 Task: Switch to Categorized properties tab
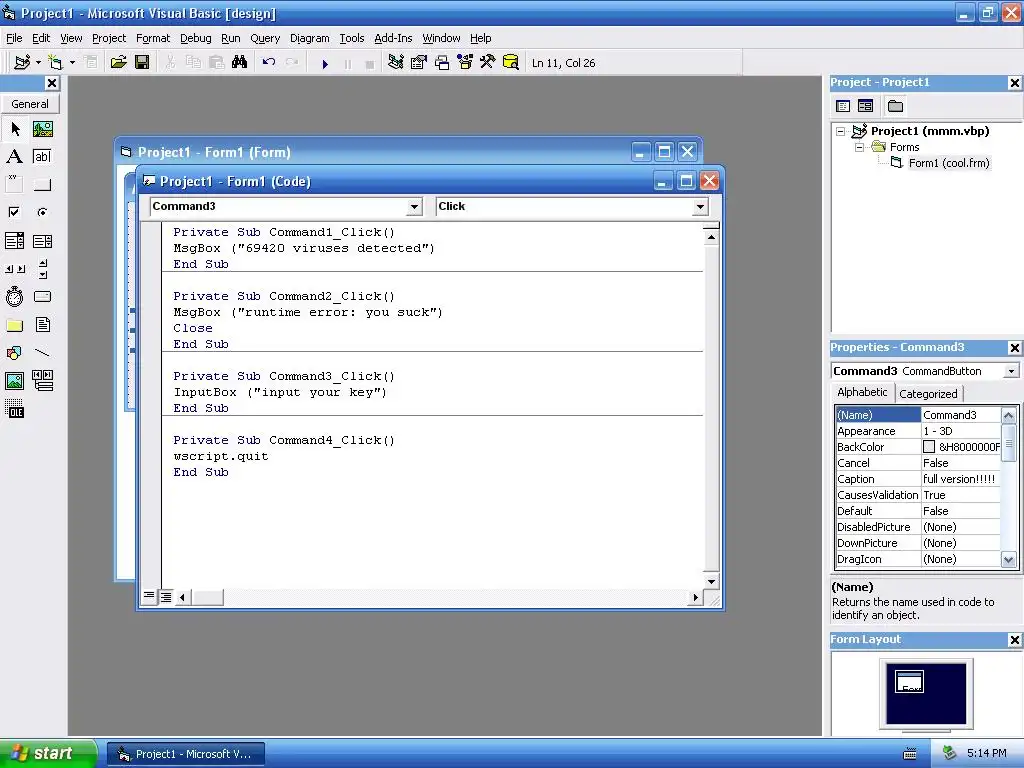[x=928, y=394]
